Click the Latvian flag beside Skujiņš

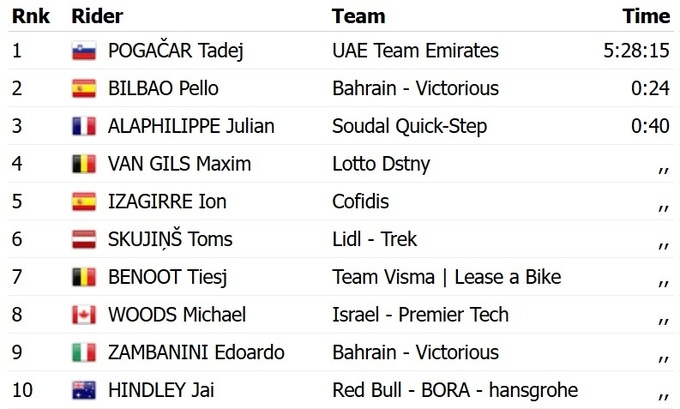coord(84,239)
